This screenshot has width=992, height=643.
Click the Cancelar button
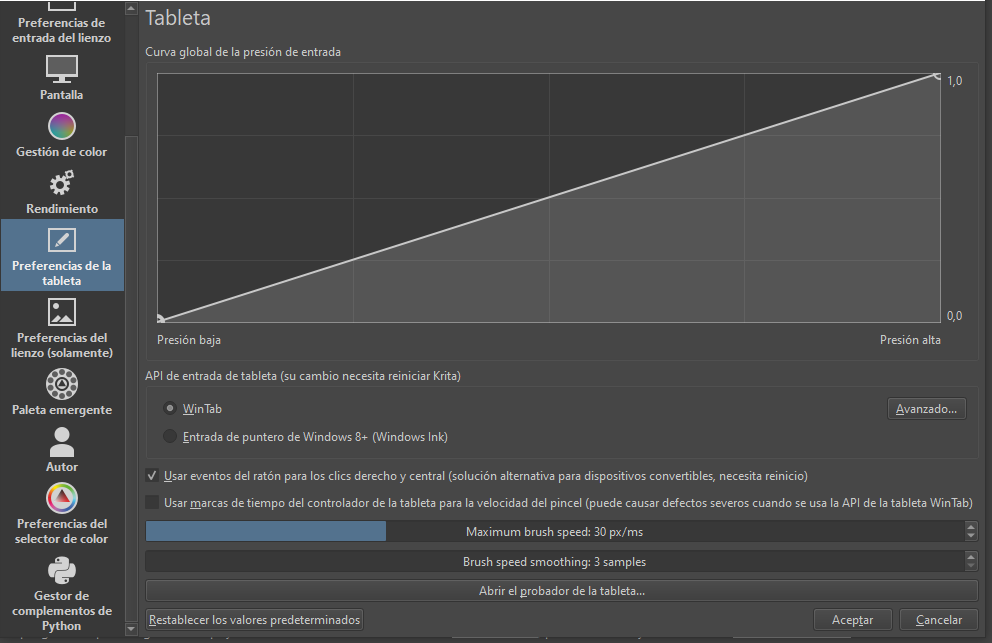[x=939, y=620]
